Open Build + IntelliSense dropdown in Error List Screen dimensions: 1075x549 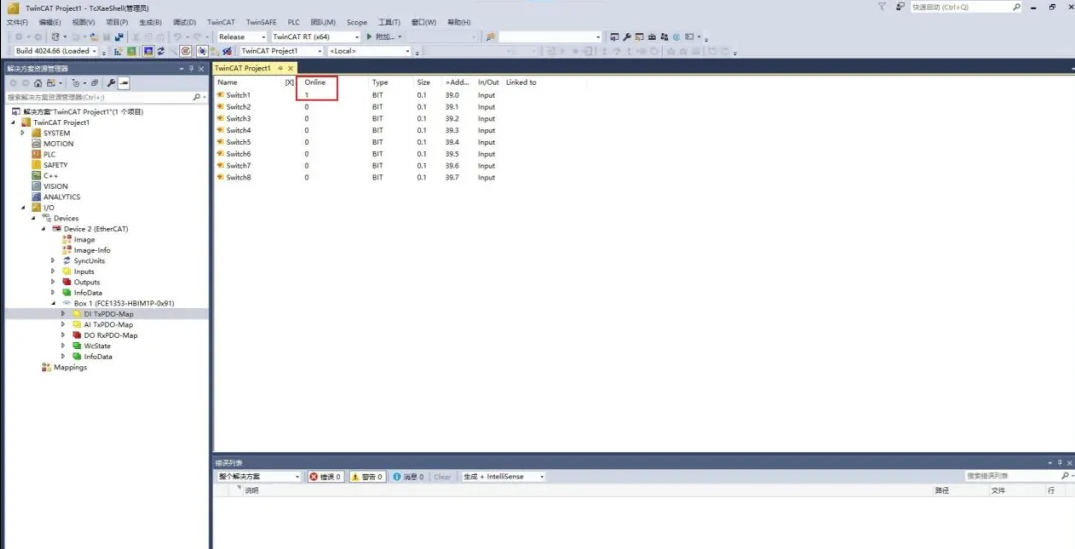coord(503,476)
